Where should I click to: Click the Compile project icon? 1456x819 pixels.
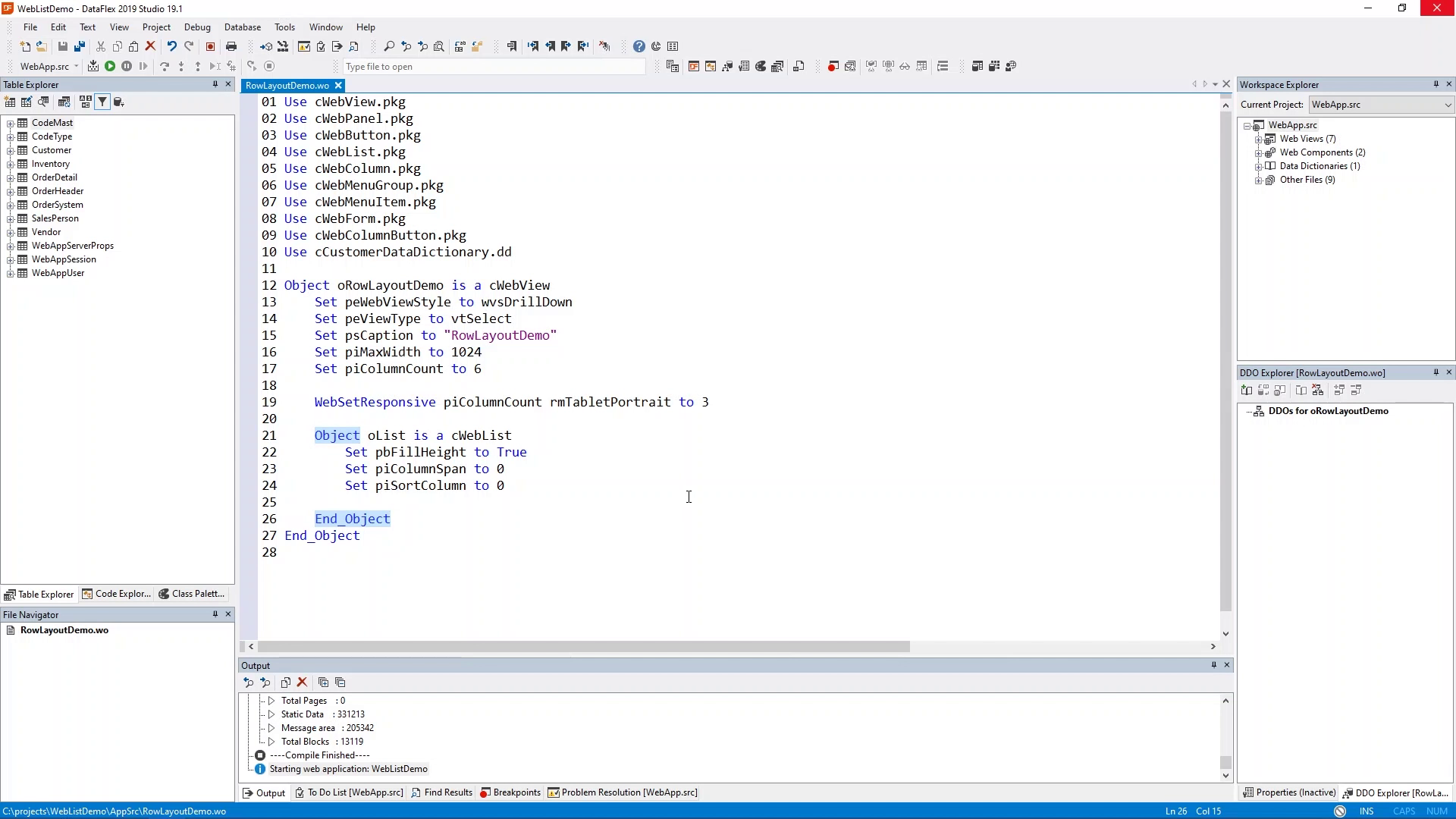[93, 67]
